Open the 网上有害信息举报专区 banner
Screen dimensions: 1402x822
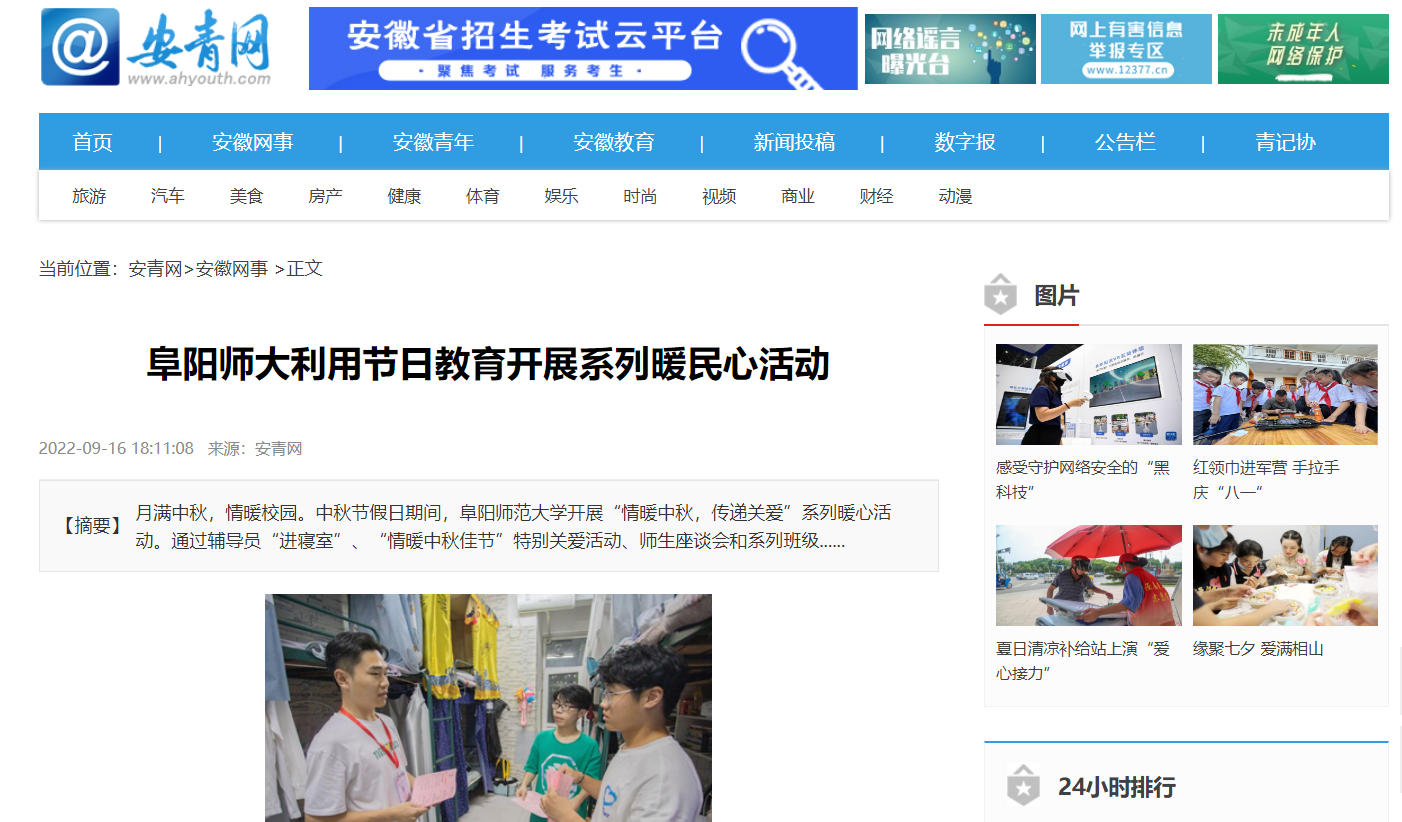pos(1126,49)
